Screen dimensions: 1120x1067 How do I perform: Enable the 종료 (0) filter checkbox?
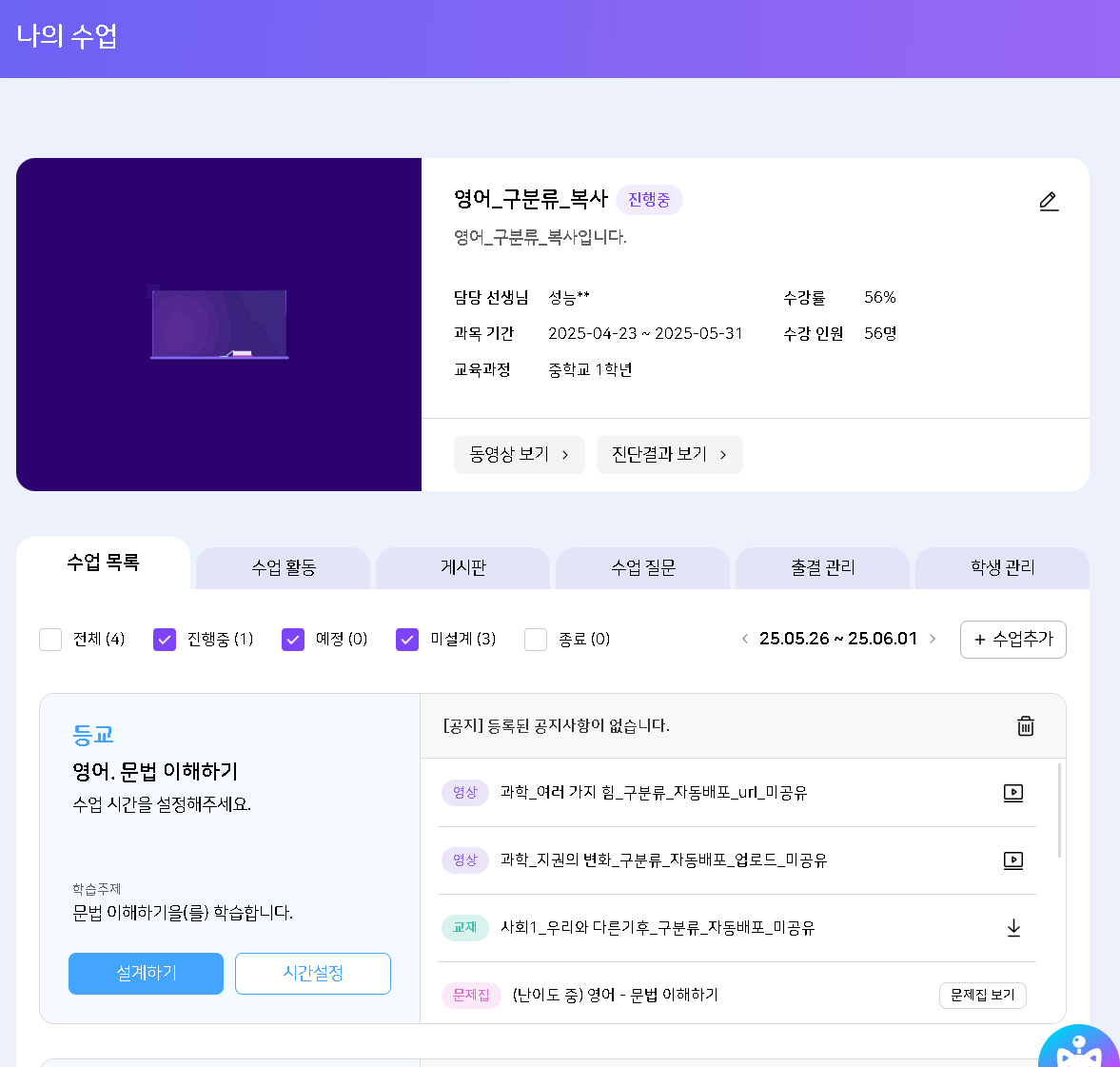(x=536, y=640)
